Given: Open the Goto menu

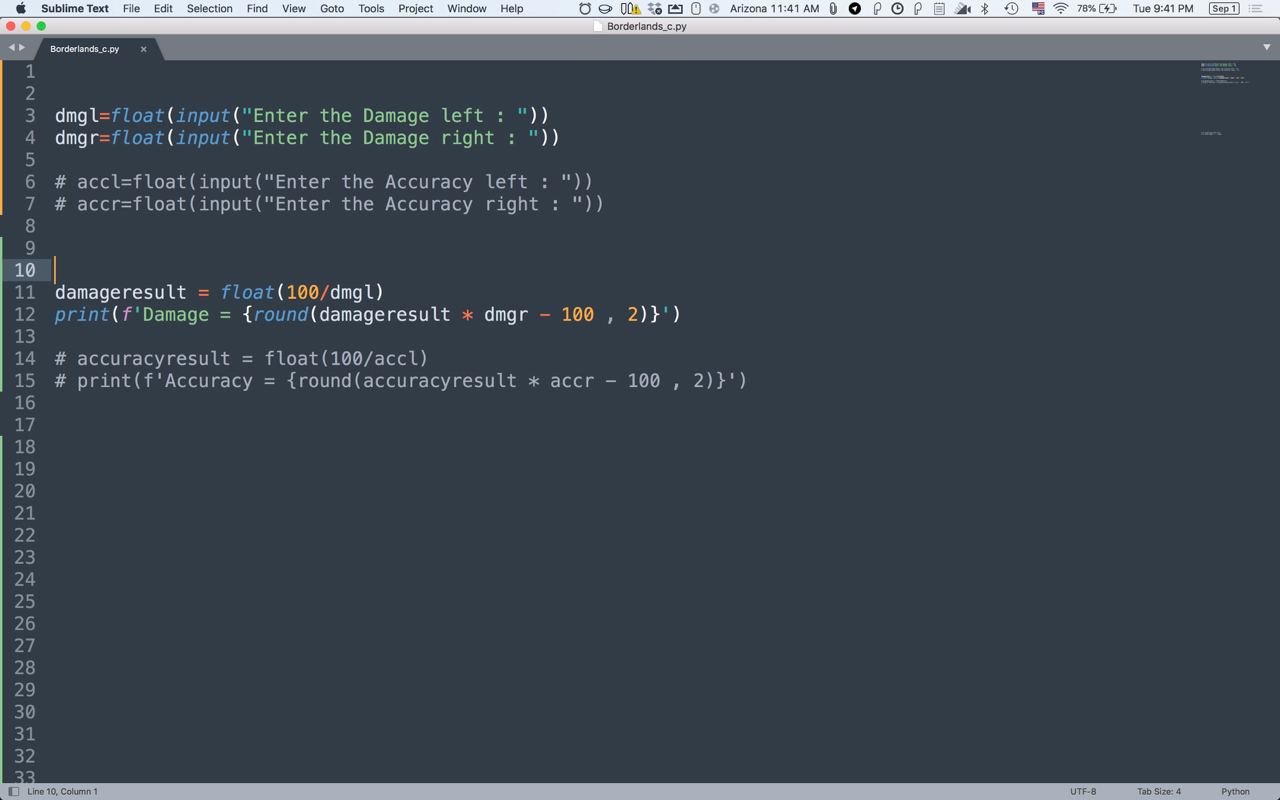Looking at the screenshot, I should 332,8.
